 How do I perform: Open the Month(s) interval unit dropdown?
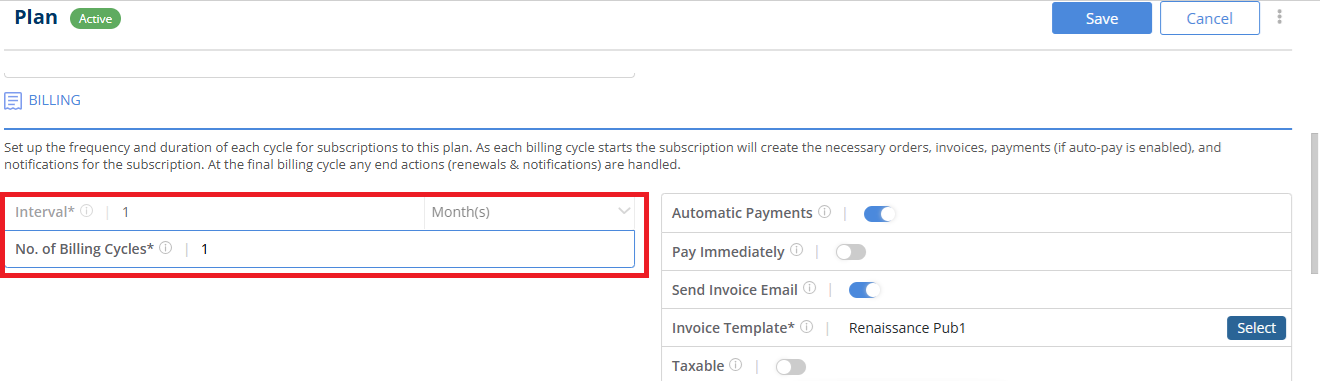click(529, 212)
